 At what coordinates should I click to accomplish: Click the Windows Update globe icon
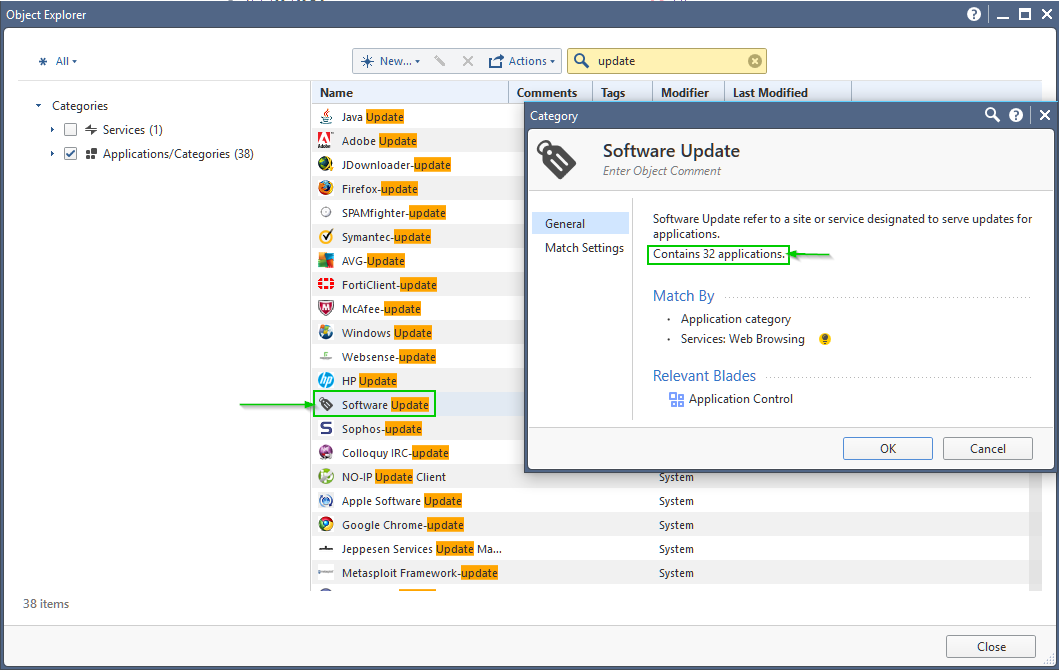click(x=326, y=332)
